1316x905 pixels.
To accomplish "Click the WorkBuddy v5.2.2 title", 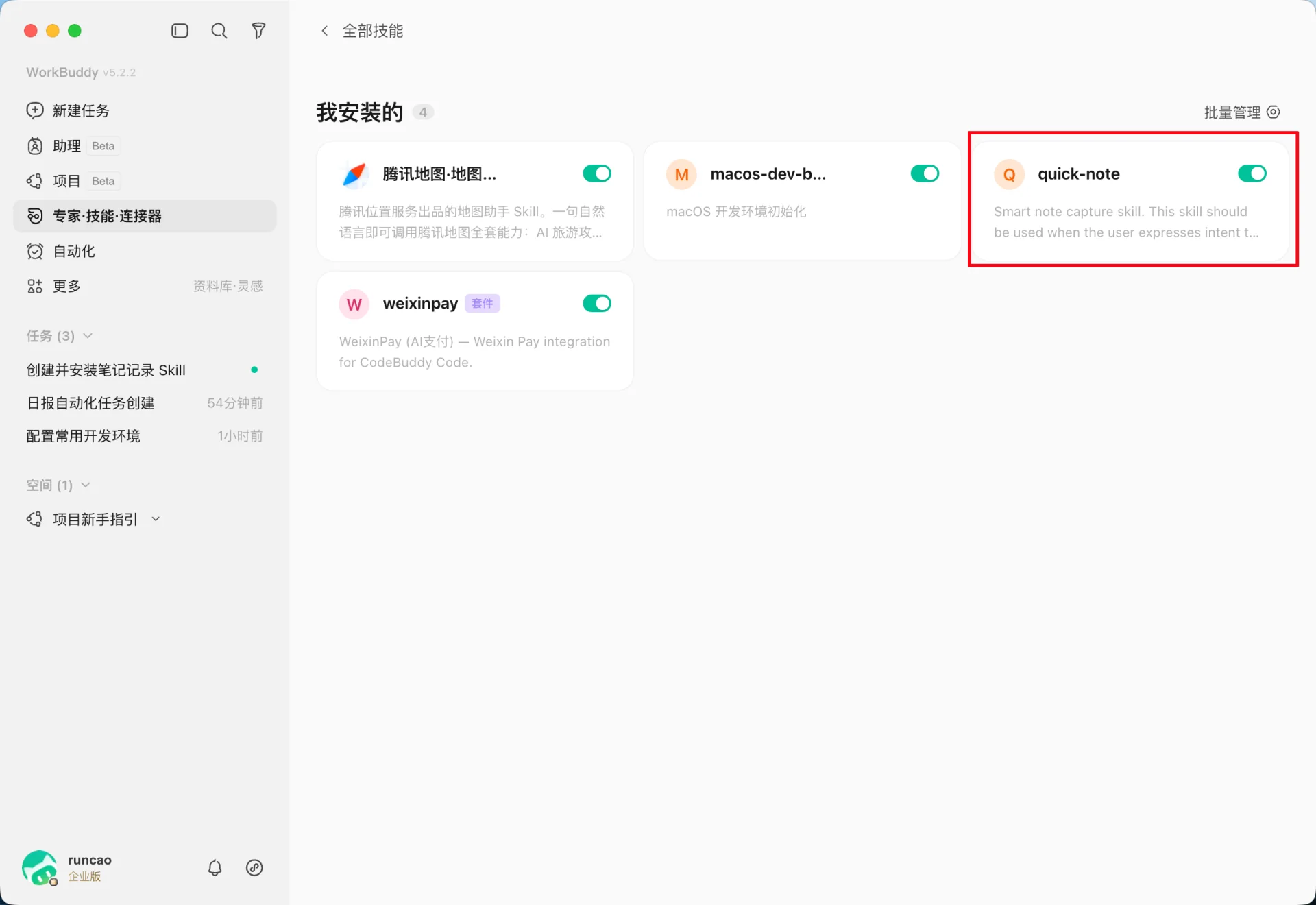I will click(x=81, y=72).
